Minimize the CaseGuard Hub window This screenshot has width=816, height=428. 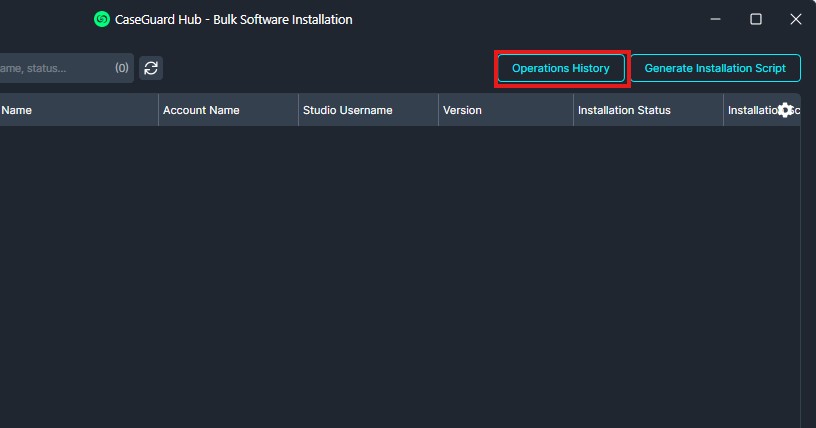pyautogui.click(x=716, y=20)
